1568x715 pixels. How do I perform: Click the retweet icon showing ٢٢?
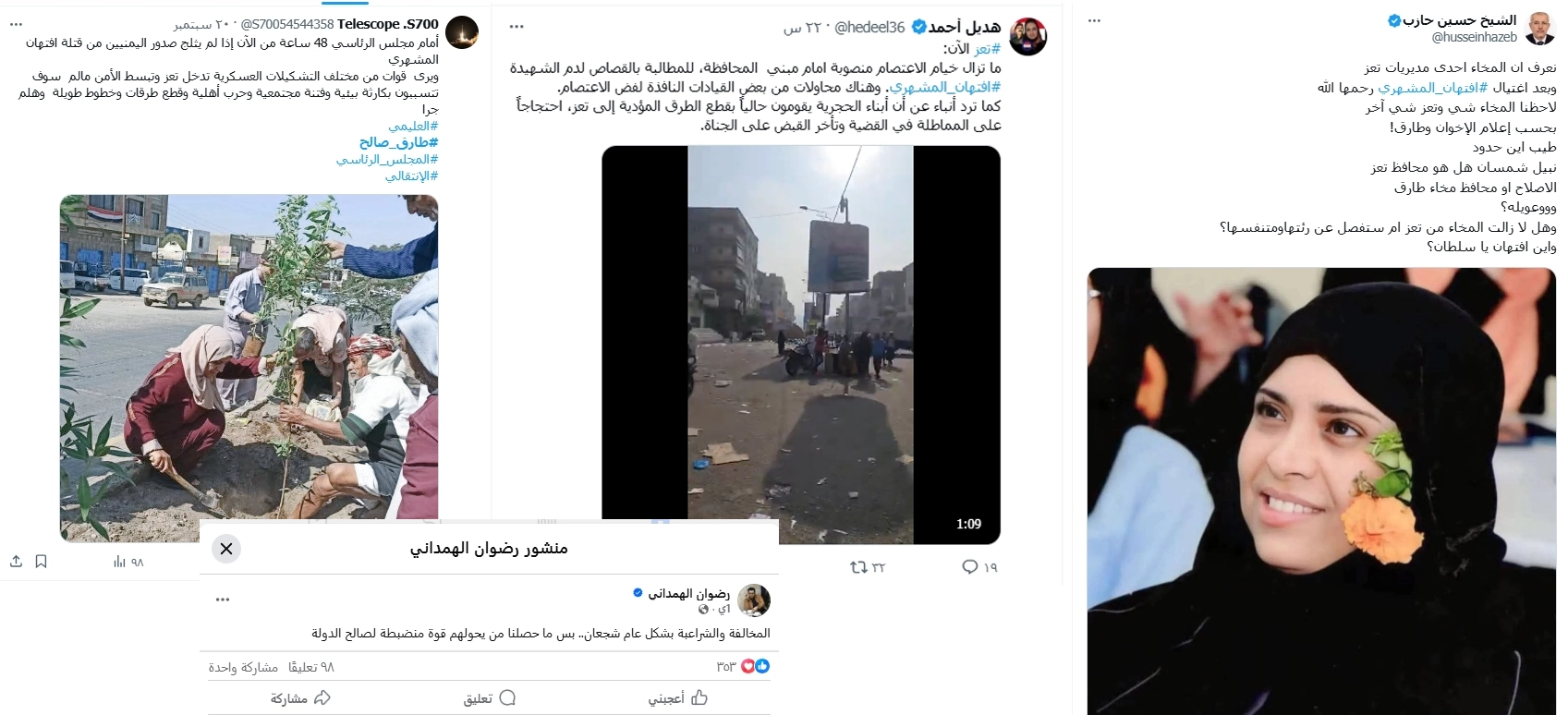pos(858,567)
